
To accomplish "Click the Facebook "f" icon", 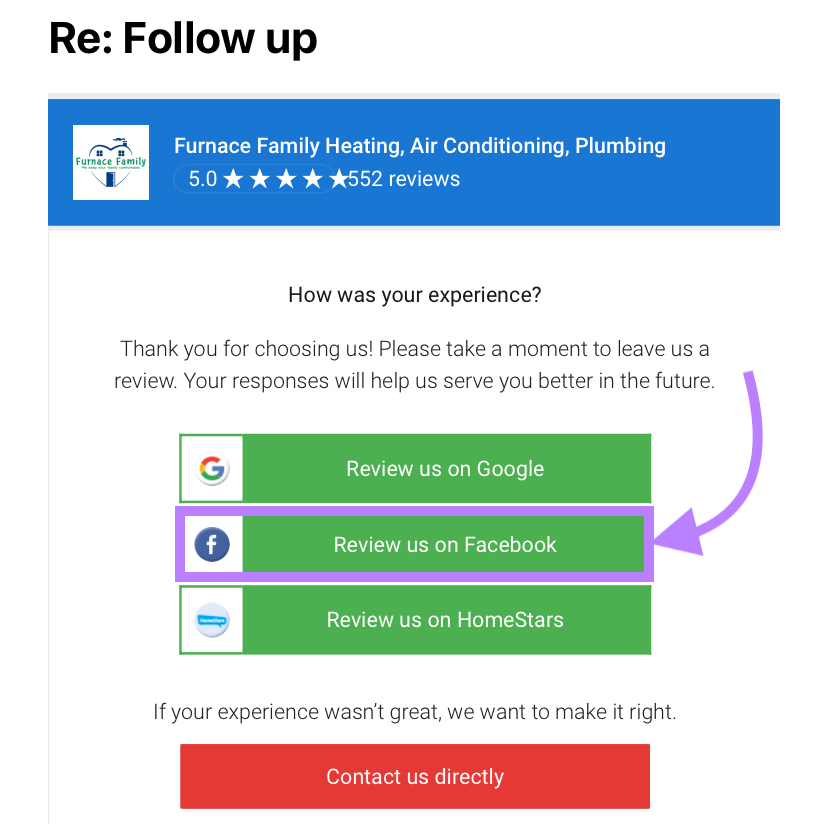I will [212, 544].
